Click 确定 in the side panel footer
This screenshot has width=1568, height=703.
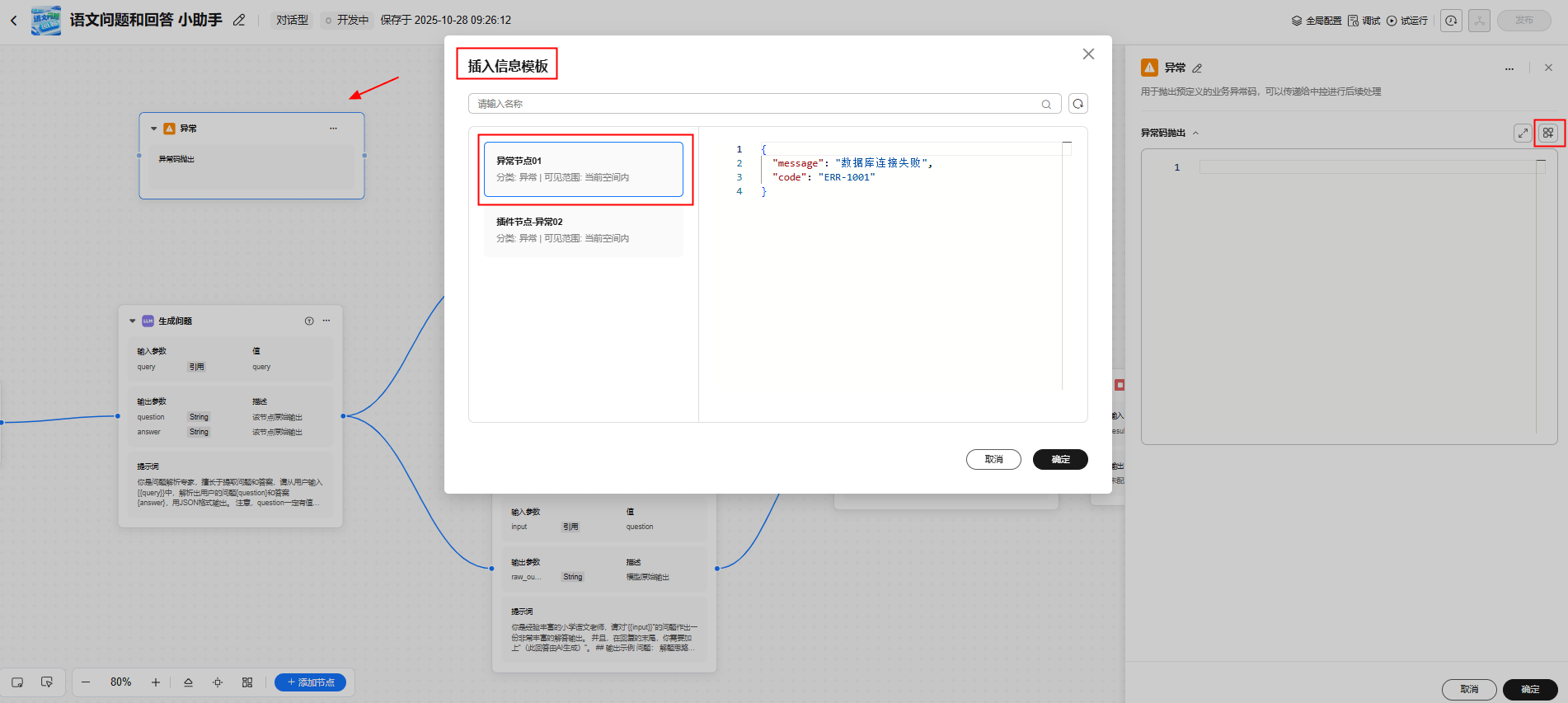click(x=1530, y=689)
